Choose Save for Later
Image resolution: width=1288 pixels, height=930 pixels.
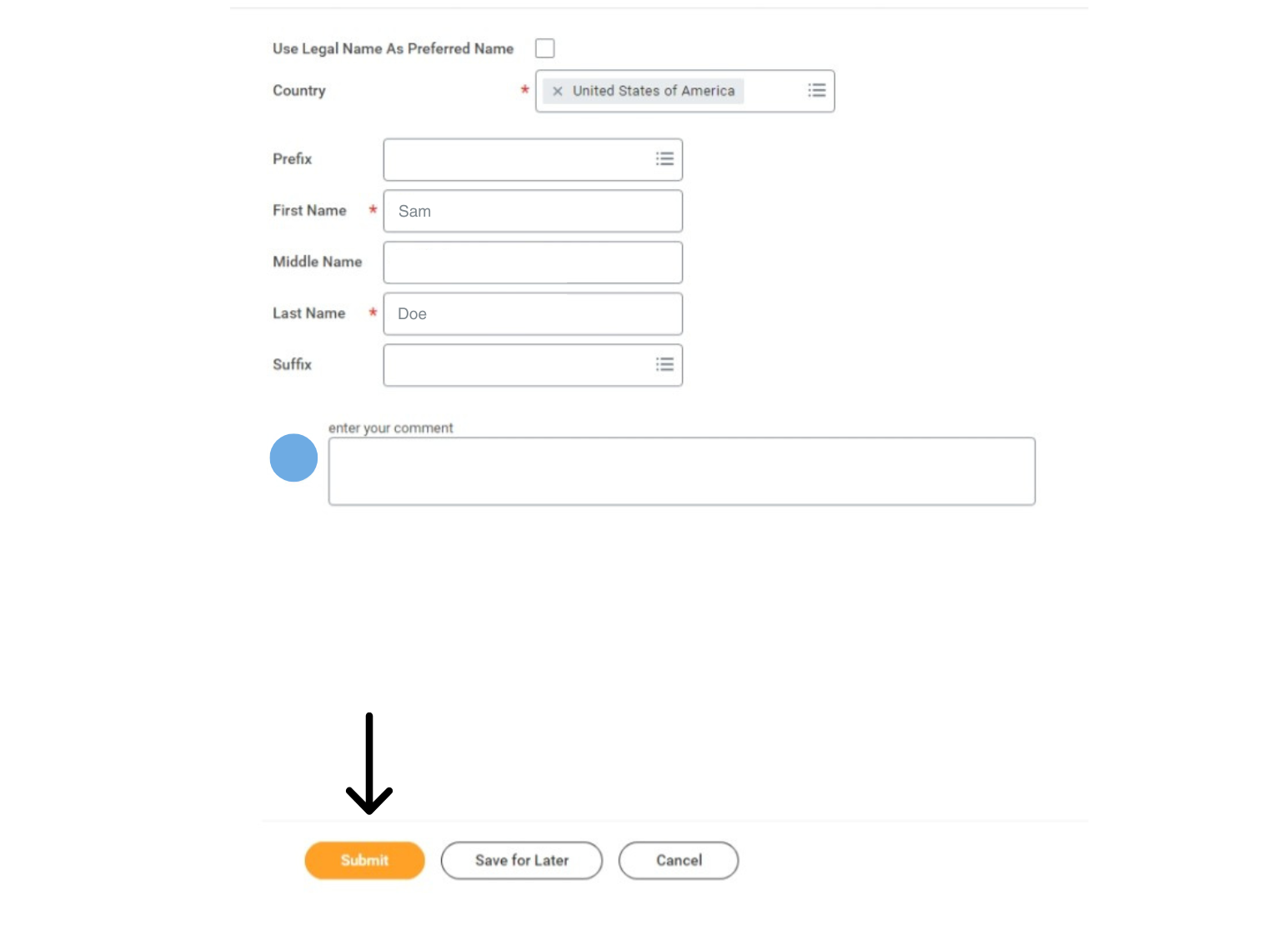522,860
